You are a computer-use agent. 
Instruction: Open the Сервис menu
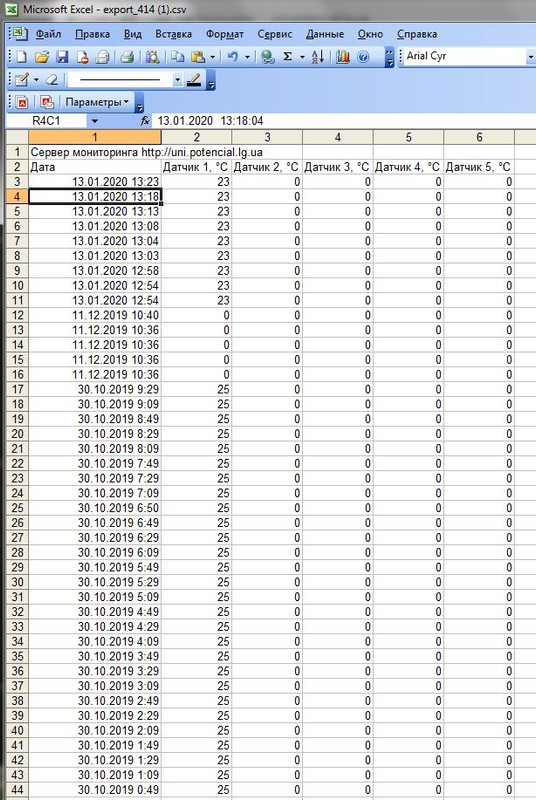pyautogui.click(x=275, y=34)
